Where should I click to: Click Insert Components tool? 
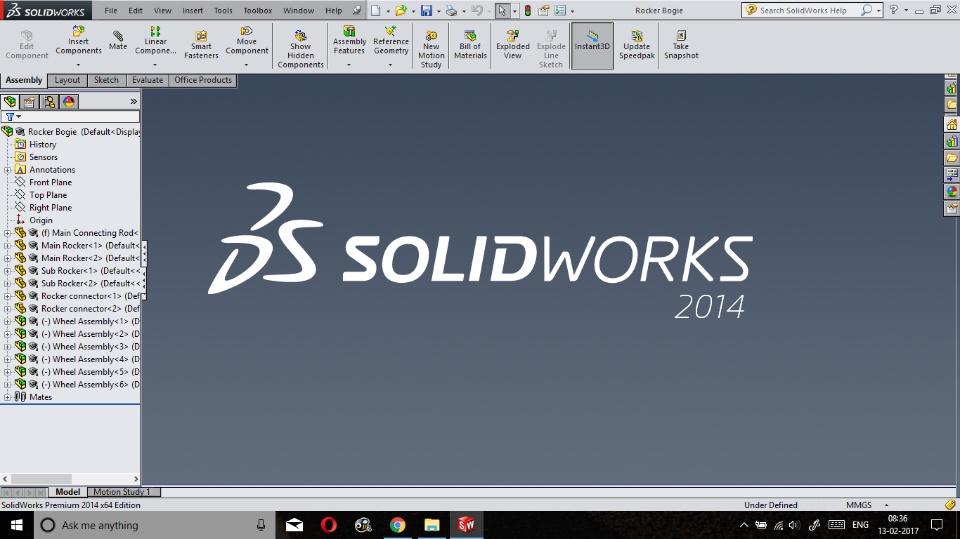click(78, 40)
